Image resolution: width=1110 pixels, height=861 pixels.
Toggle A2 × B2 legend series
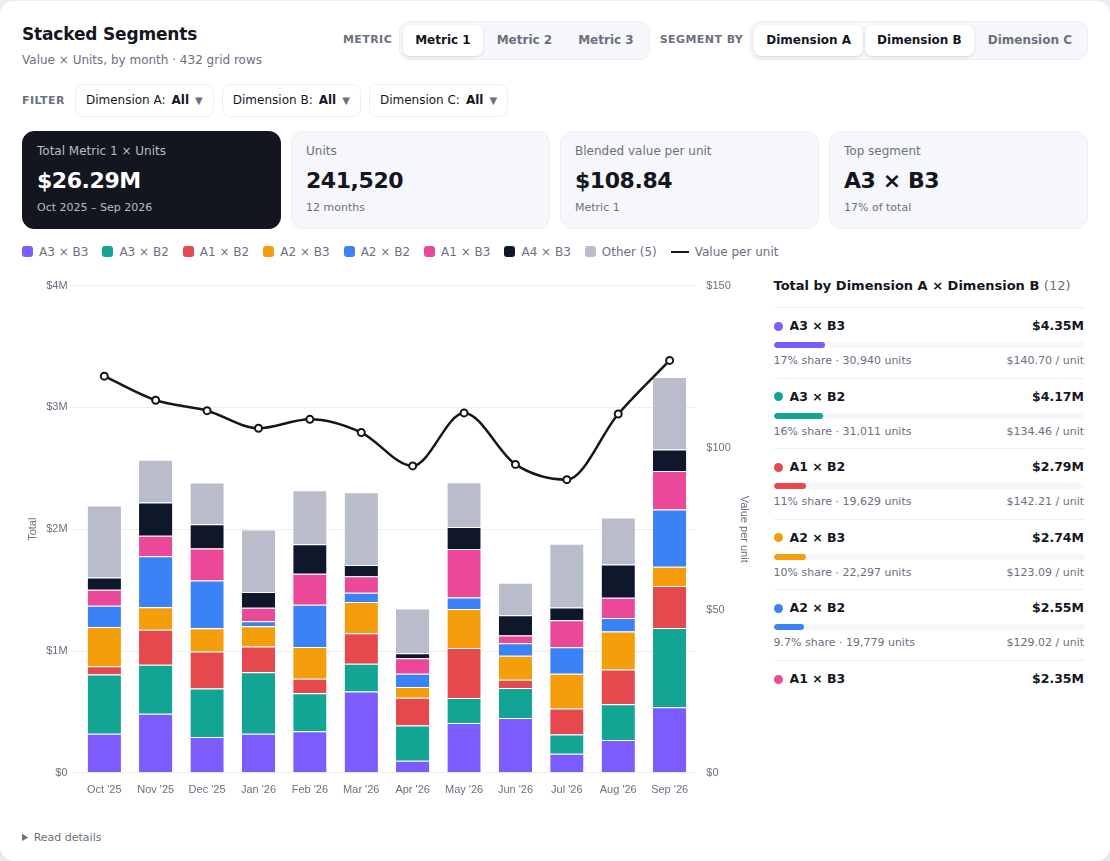point(377,251)
